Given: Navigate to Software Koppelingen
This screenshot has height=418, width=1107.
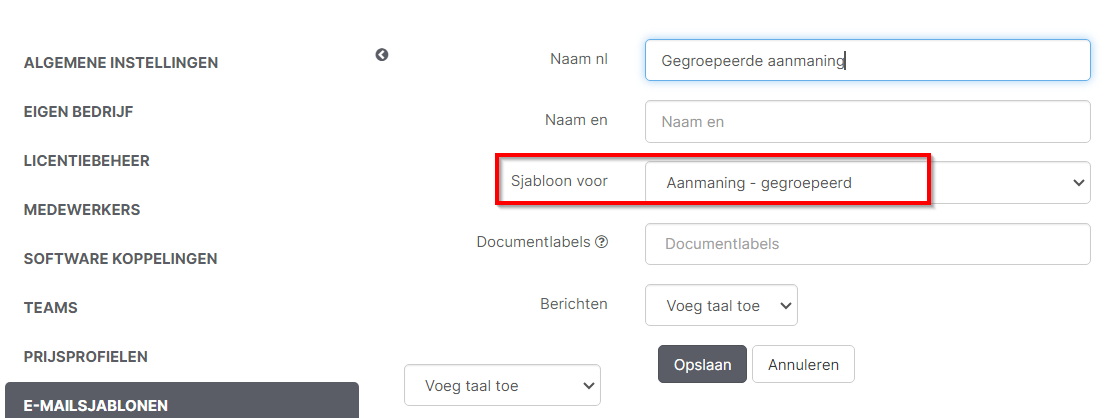Looking at the screenshot, I should pos(121,259).
